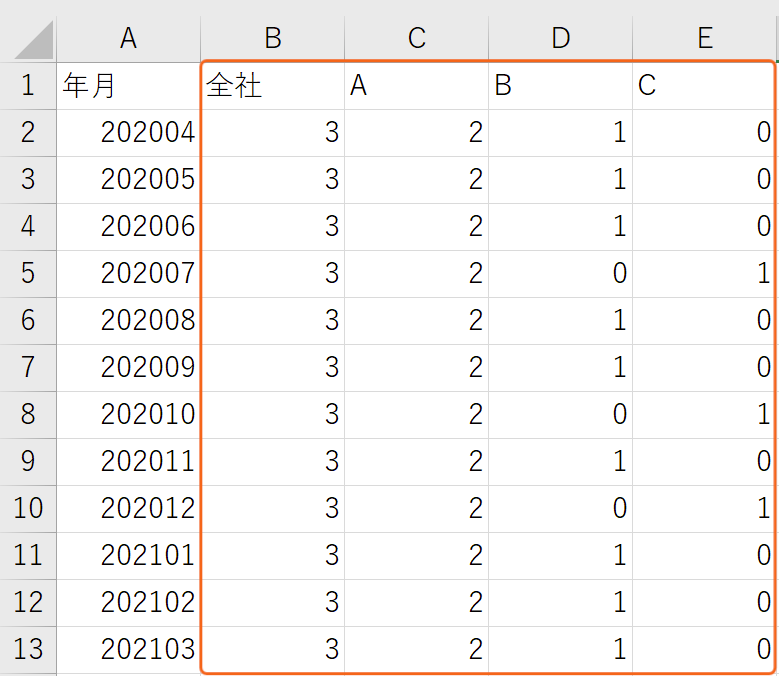Click cell D5 showing 0
Viewport: 779px width, 676px height.
pyautogui.click(x=561, y=274)
